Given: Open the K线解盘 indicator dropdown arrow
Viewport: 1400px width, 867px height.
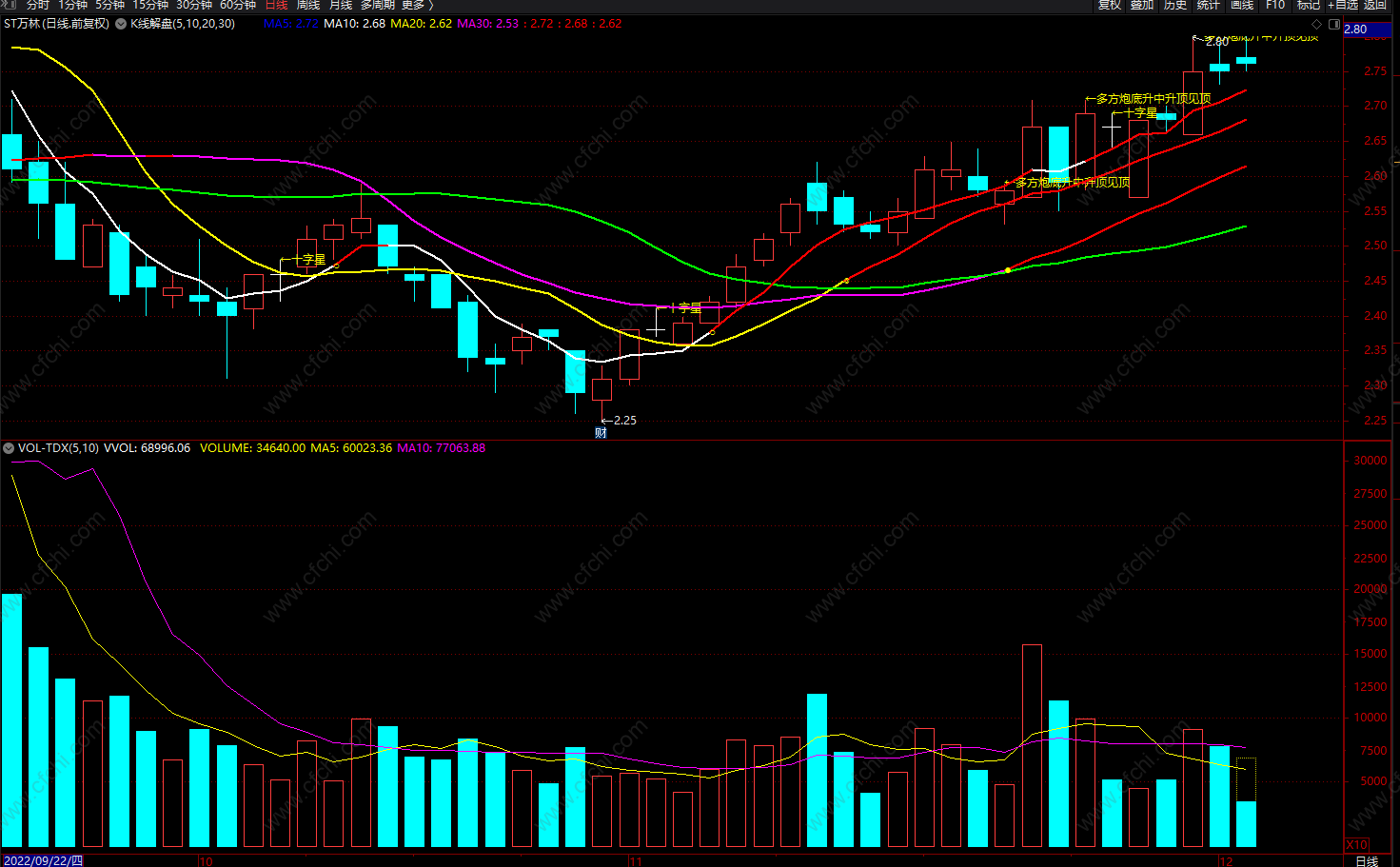Looking at the screenshot, I should pos(121,24).
